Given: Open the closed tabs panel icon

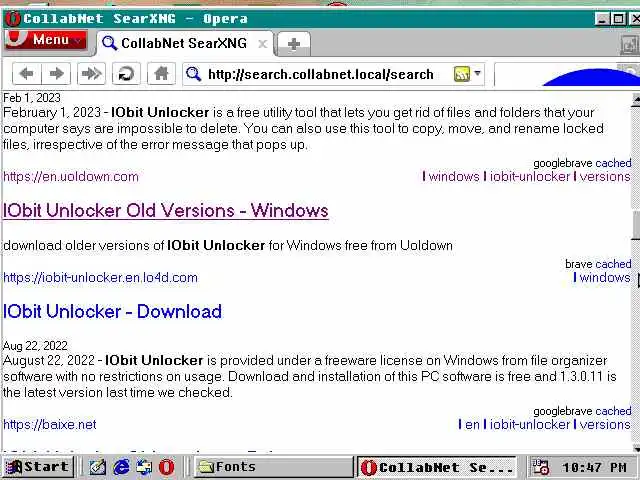Looking at the screenshot, I should (630, 44).
